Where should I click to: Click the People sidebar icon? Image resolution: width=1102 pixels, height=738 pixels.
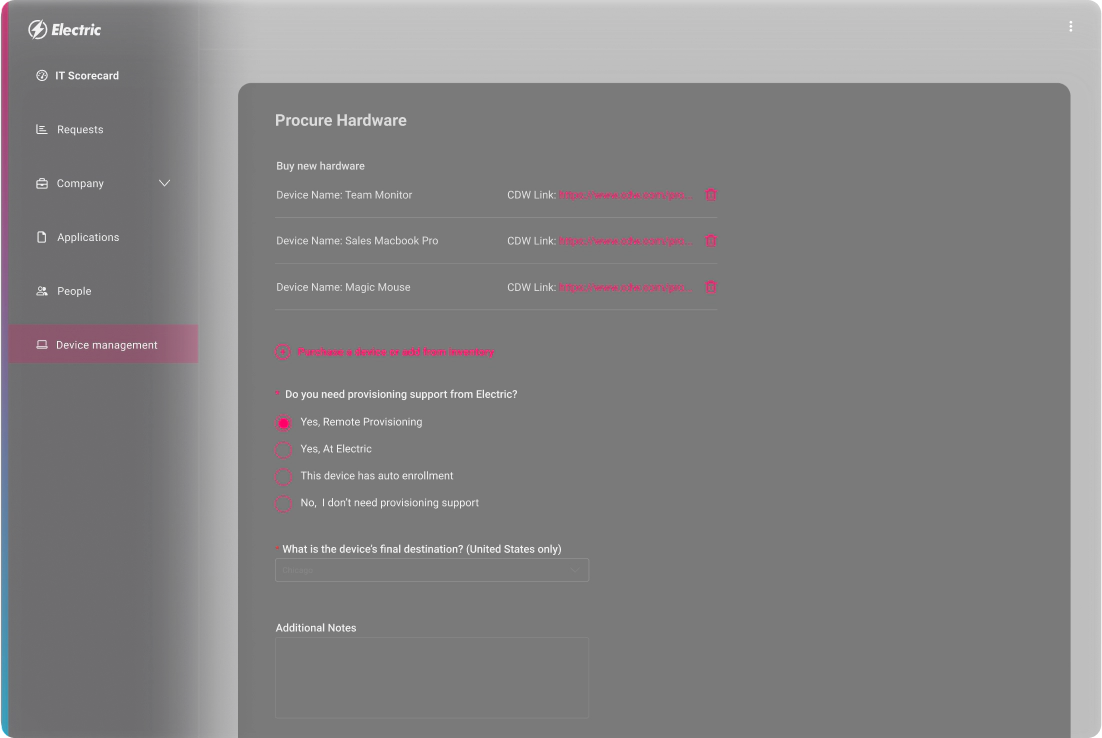(41, 291)
